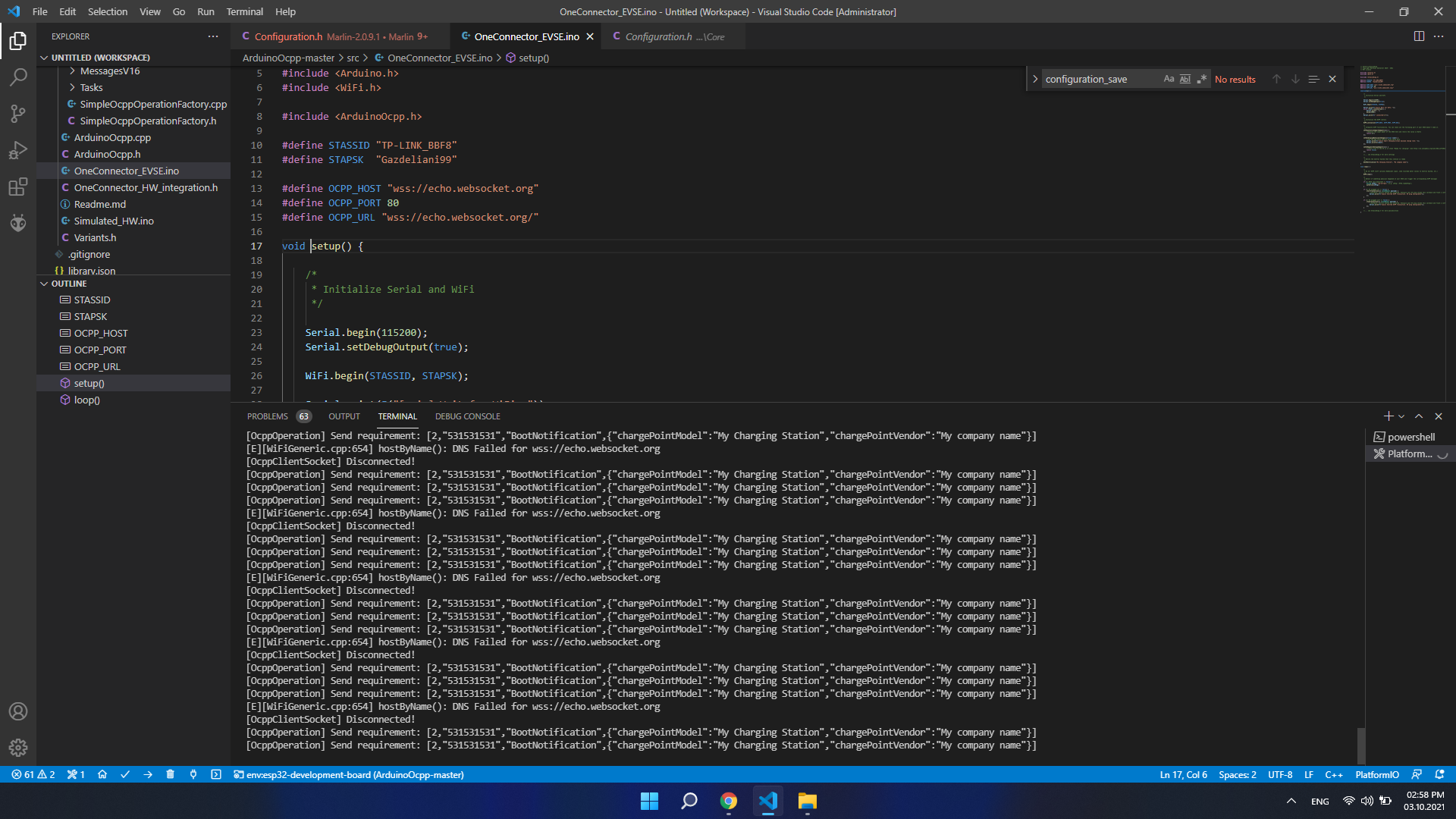Collapse the OUTLINE section
The image size is (1456, 819).
click(x=133, y=284)
